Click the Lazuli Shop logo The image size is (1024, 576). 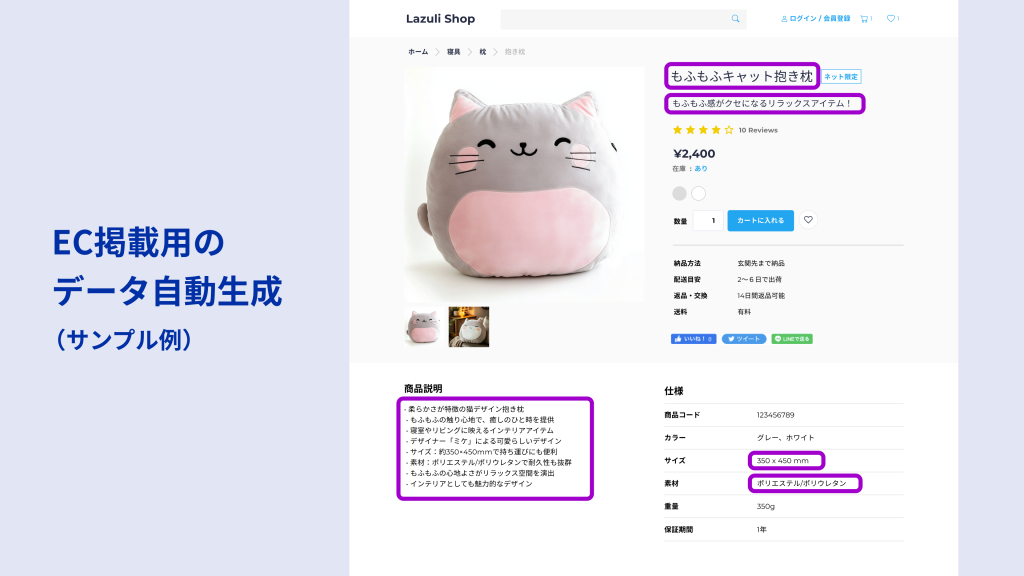[440, 19]
